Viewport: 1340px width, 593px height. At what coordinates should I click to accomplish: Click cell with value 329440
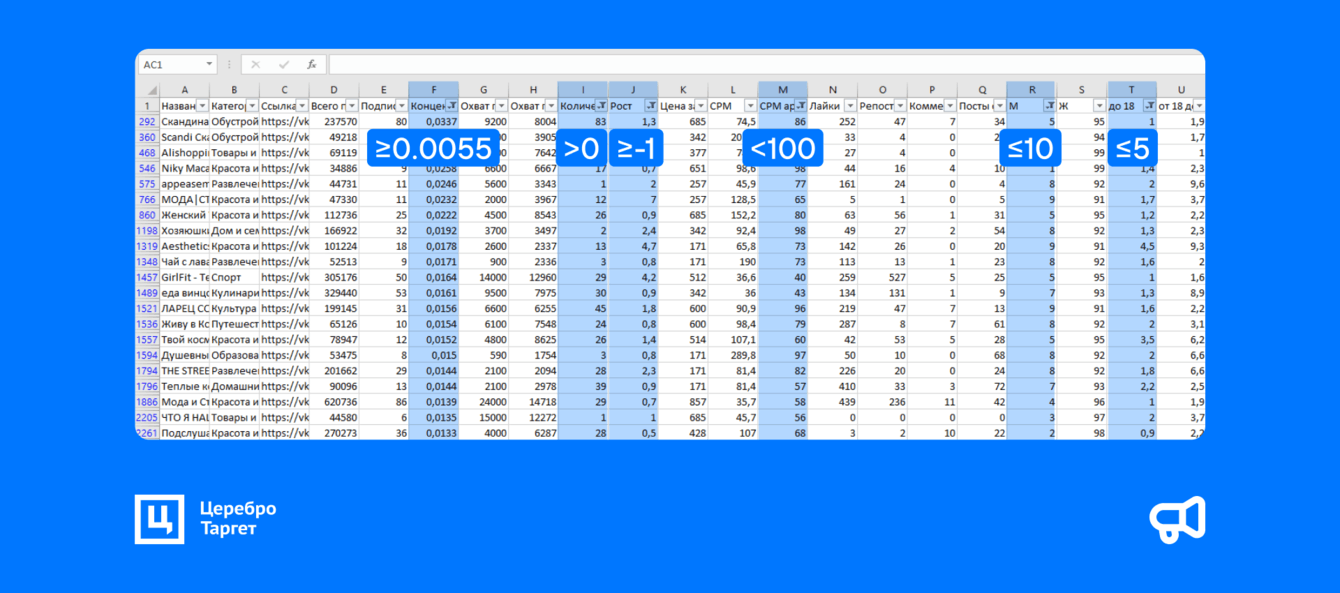(x=333, y=293)
